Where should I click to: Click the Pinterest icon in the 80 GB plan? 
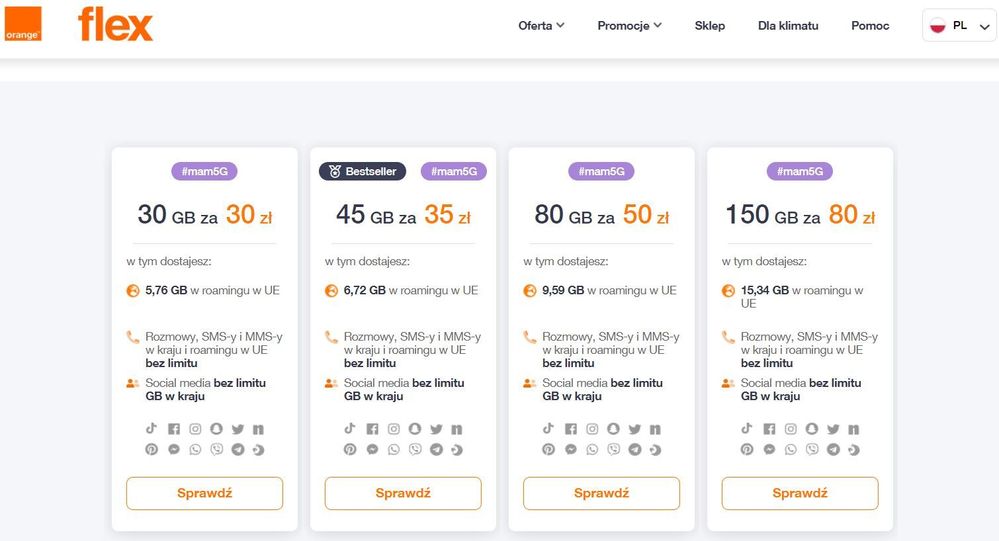548,449
